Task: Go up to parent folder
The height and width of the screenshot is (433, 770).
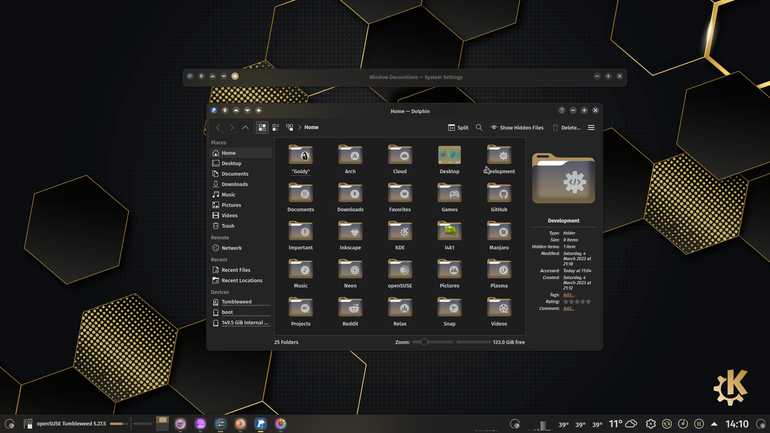Action: pyautogui.click(x=245, y=128)
